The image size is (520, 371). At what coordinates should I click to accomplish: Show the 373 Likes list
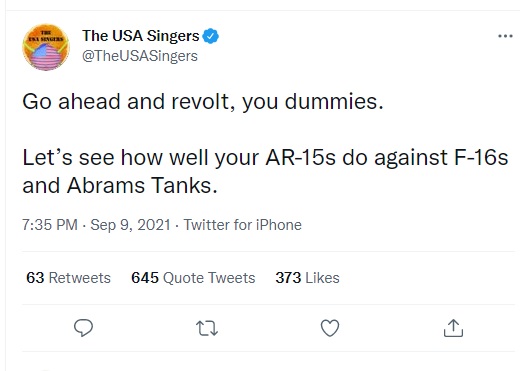[307, 278]
